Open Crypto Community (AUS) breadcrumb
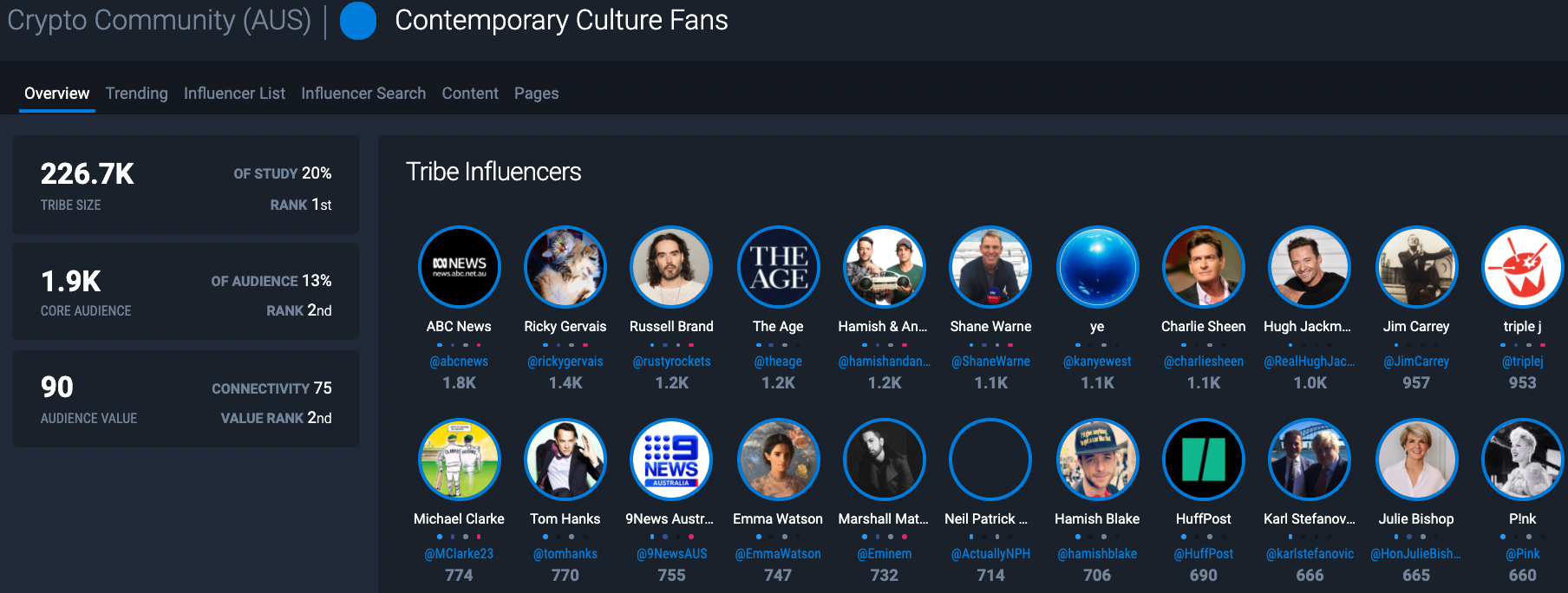 tap(159, 20)
